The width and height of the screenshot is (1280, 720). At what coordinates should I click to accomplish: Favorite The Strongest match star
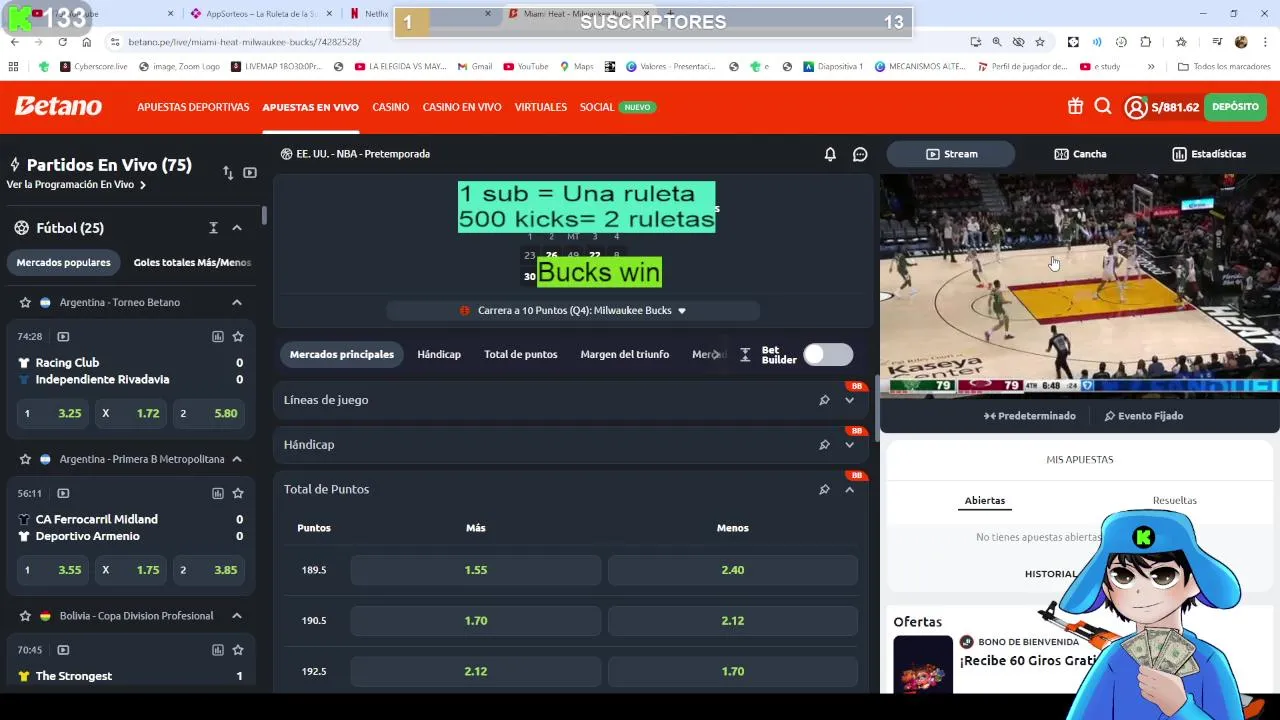pos(238,650)
